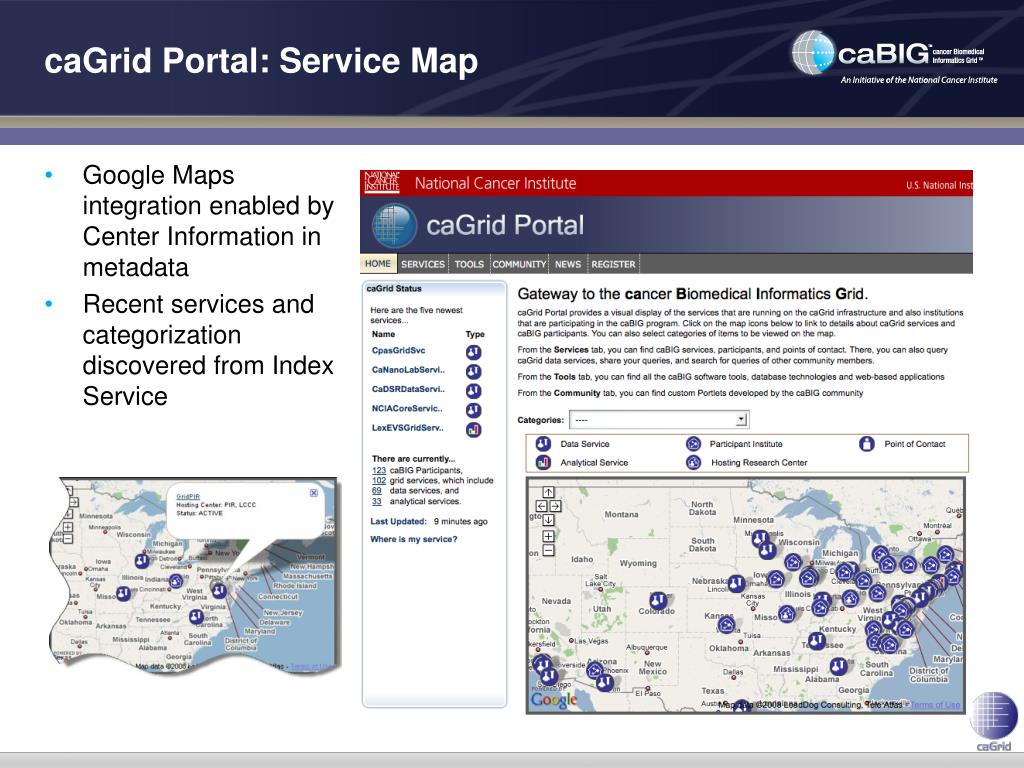Image resolution: width=1024 pixels, height=768 pixels.
Task: Click the 'Last Updated: 9 minutes ago' text
Action: pyautogui.click(x=428, y=522)
